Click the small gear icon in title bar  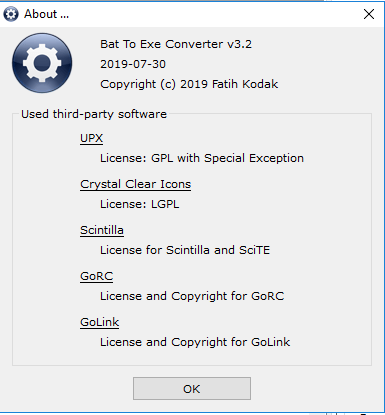click(x=11, y=14)
